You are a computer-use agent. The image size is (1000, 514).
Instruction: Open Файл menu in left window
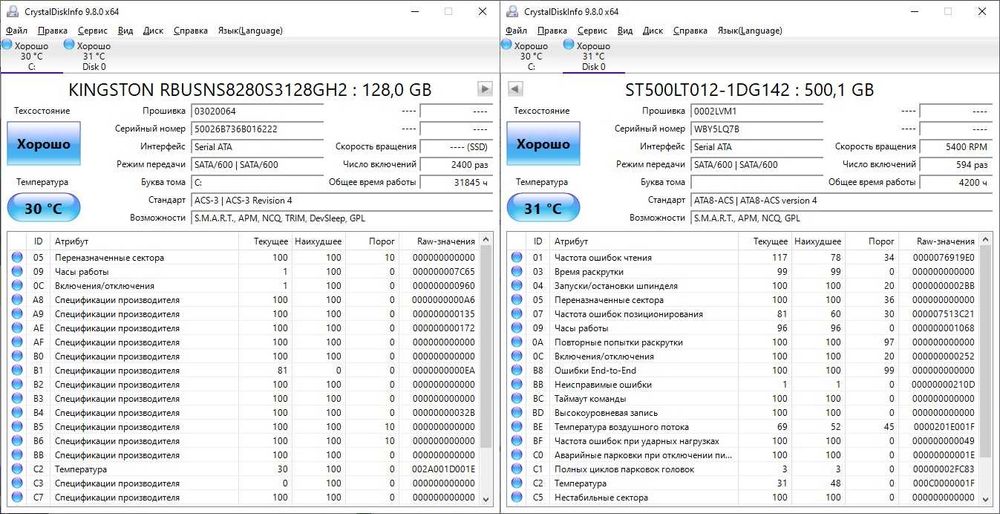click(17, 30)
